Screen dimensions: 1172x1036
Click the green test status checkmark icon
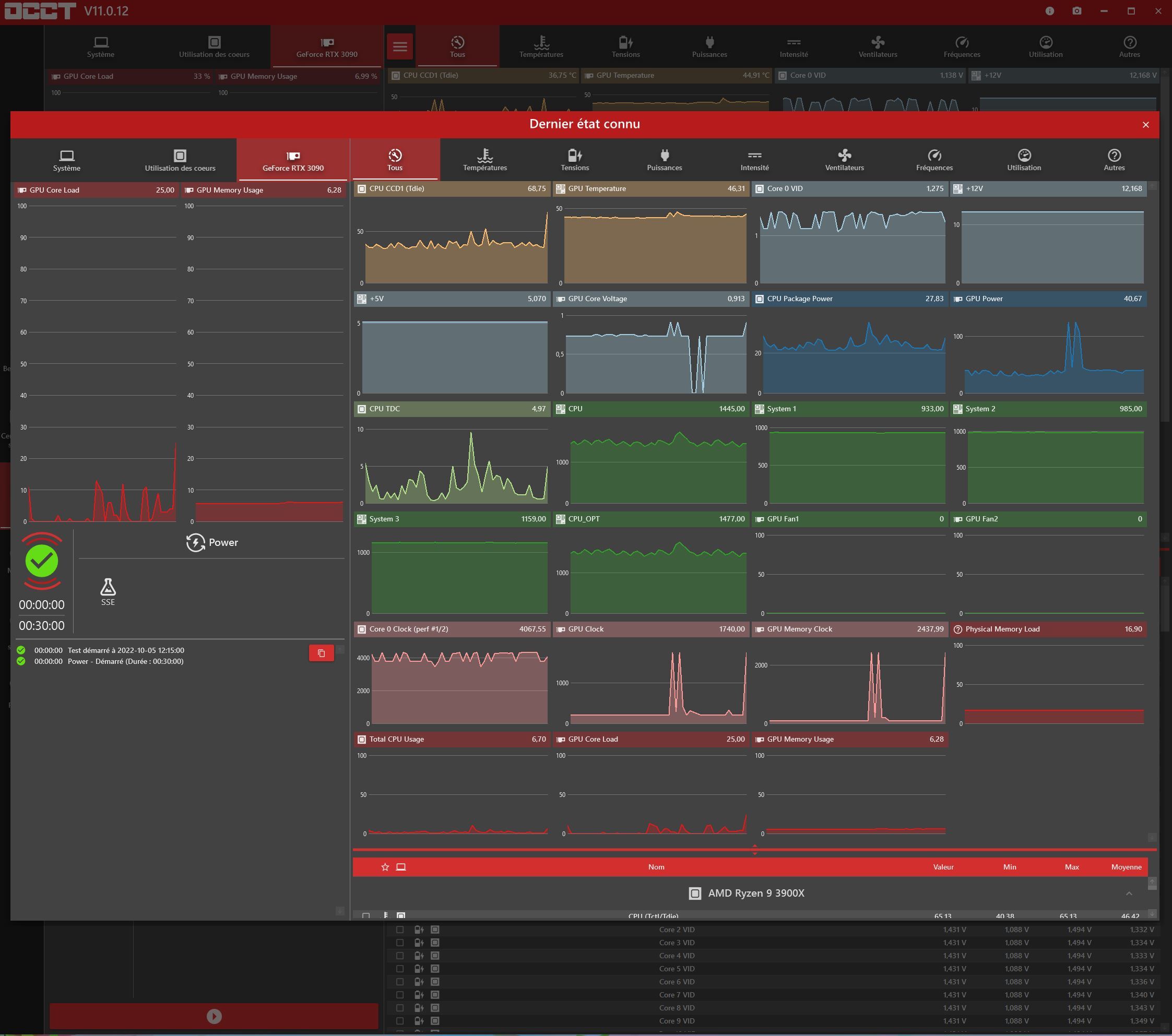[42, 561]
